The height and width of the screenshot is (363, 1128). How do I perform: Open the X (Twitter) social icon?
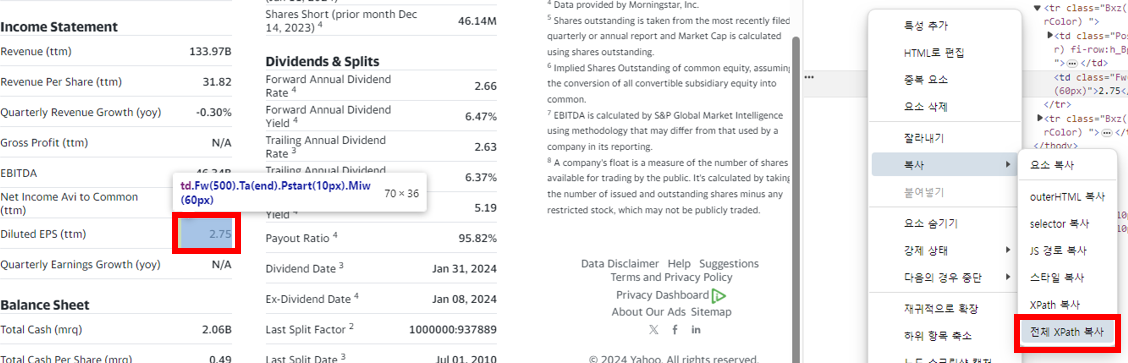[653, 330]
